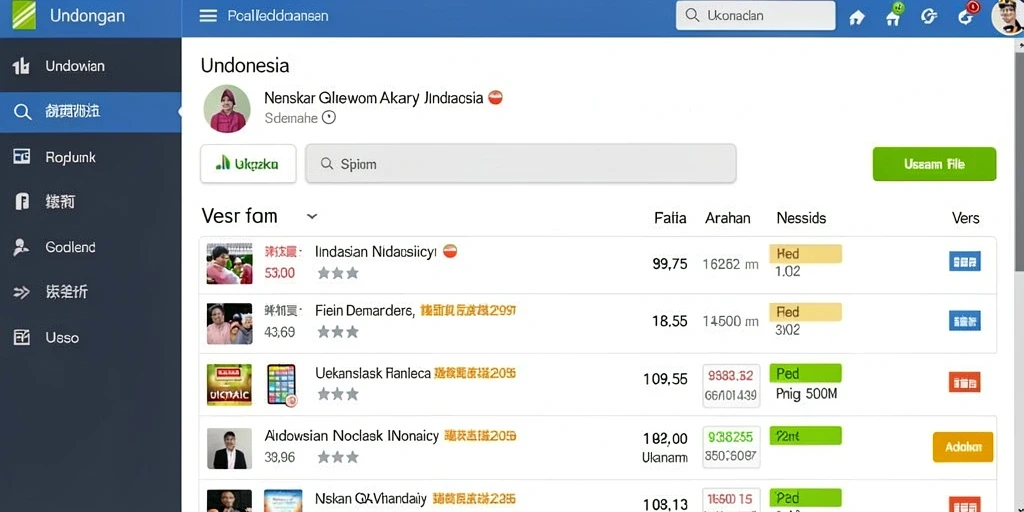Click red action icon on Uekanslask row

(965, 381)
